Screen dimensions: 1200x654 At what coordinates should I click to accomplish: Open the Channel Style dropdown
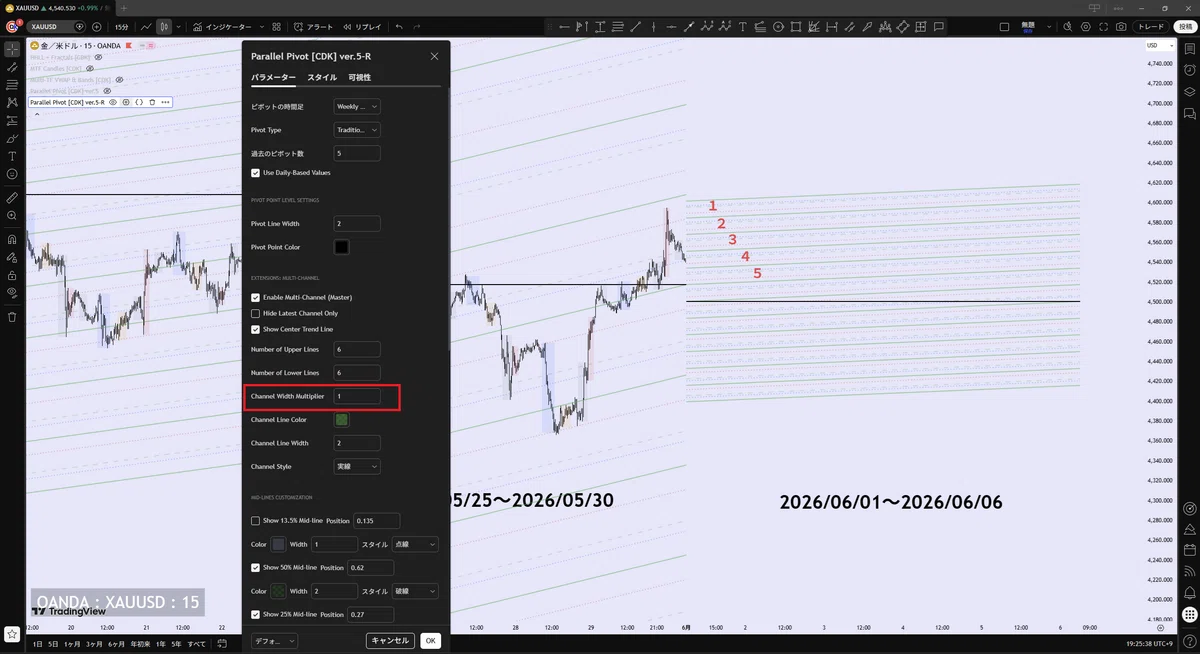click(357, 466)
